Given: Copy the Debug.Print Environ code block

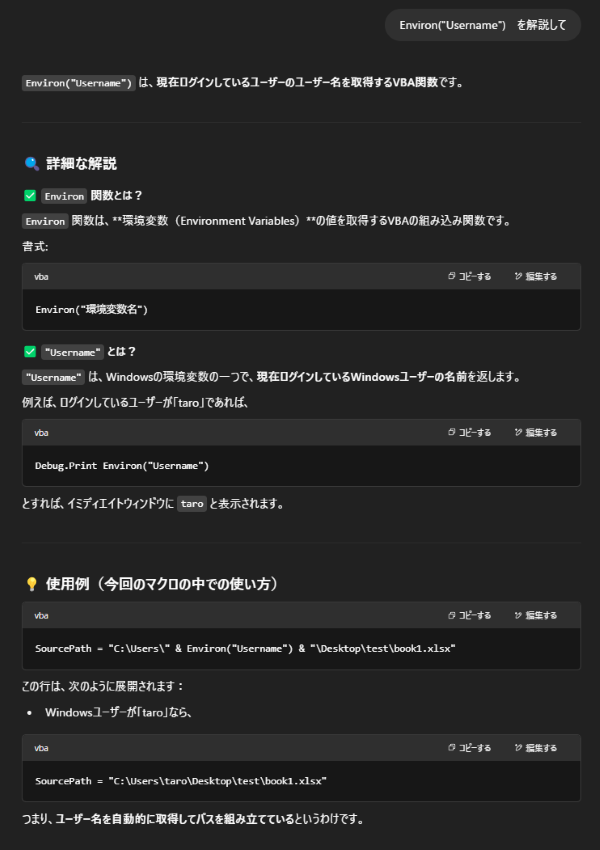Looking at the screenshot, I should [469, 433].
